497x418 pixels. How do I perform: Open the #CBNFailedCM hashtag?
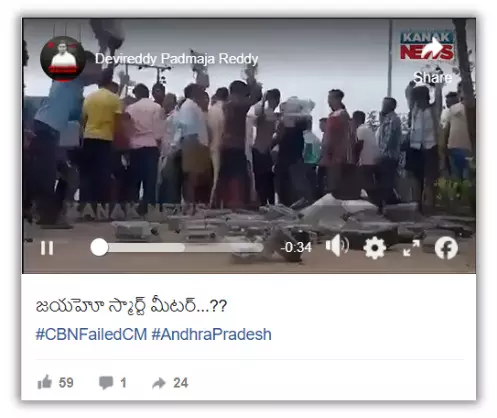pos(91,334)
